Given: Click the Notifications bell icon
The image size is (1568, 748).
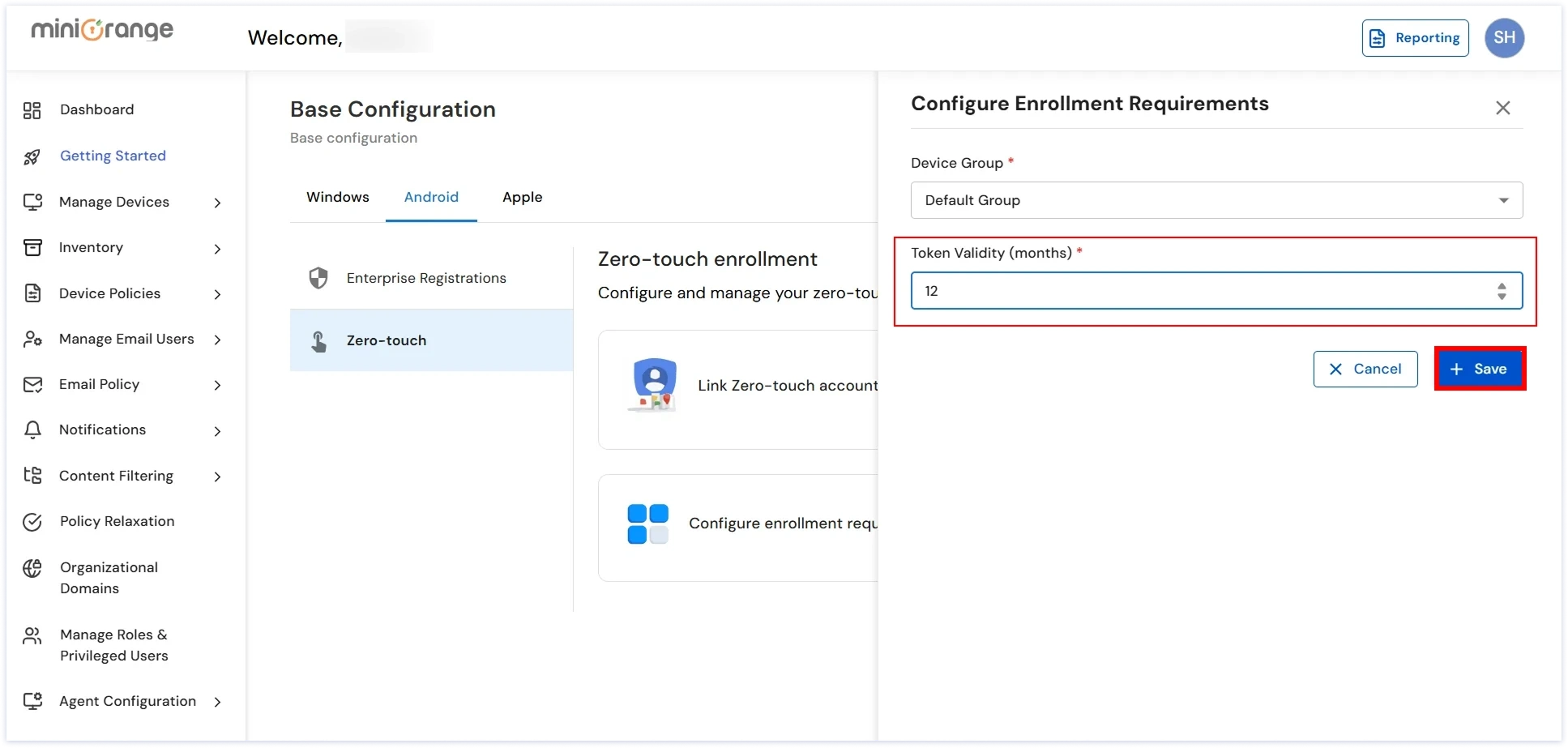Looking at the screenshot, I should pyautogui.click(x=32, y=430).
